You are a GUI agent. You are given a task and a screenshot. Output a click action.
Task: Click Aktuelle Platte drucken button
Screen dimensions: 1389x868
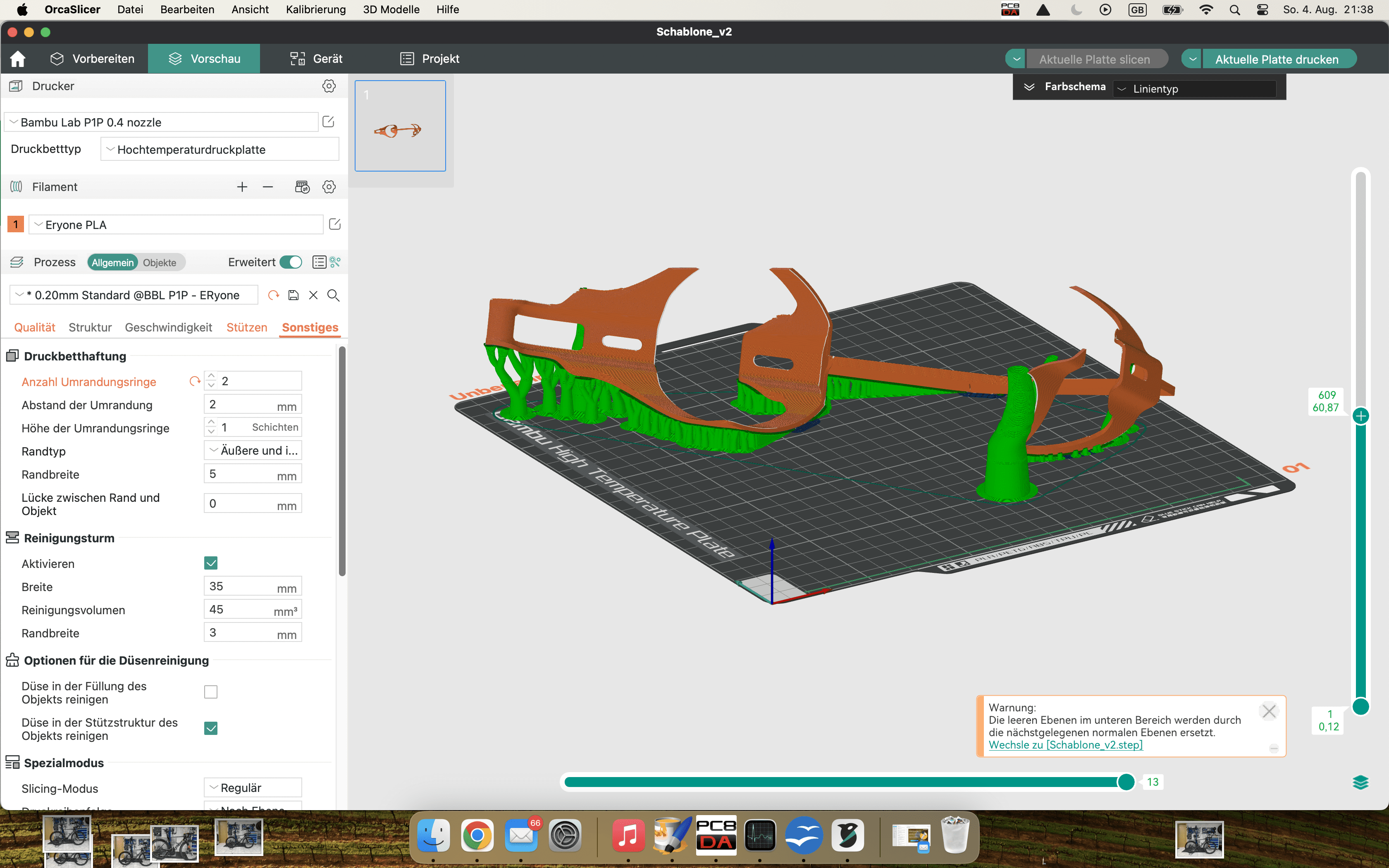1277,59
